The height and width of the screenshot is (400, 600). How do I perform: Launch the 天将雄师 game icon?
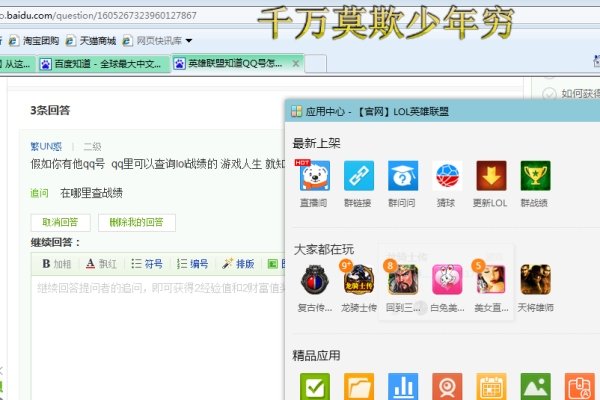pos(535,279)
